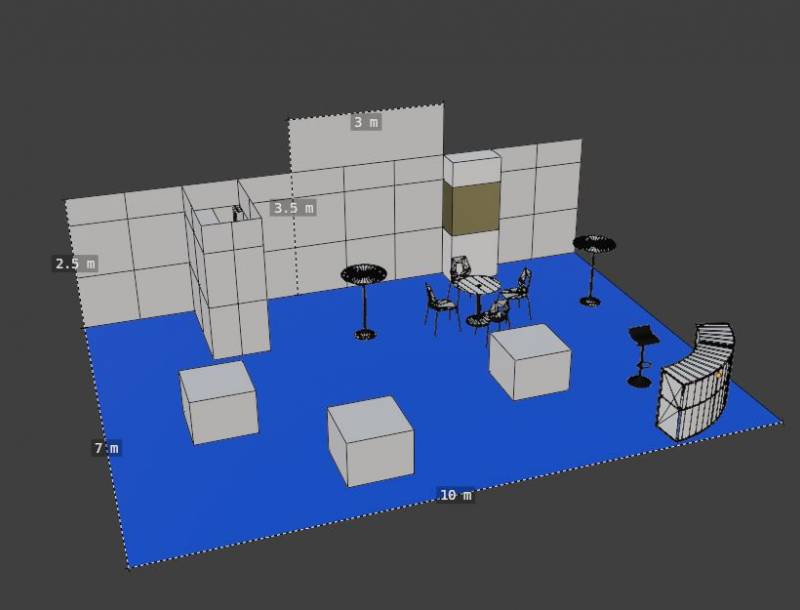The height and width of the screenshot is (610, 800).
Task: Select the round table surrounded by chairs
Action: pos(476,287)
